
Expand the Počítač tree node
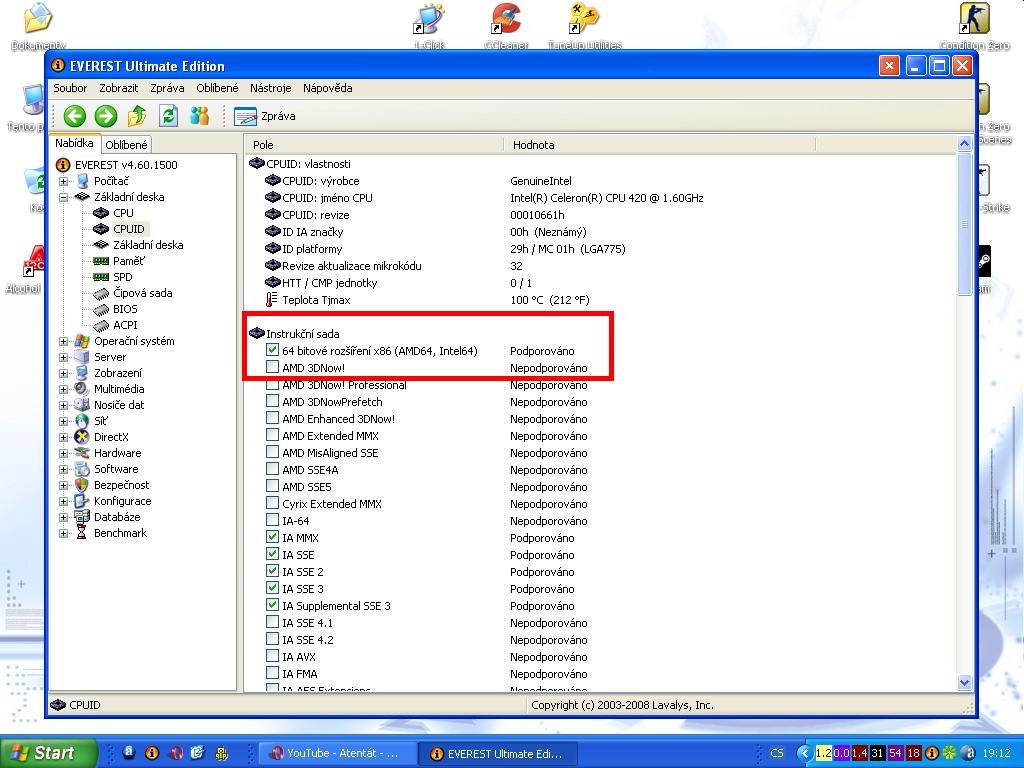point(64,181)
